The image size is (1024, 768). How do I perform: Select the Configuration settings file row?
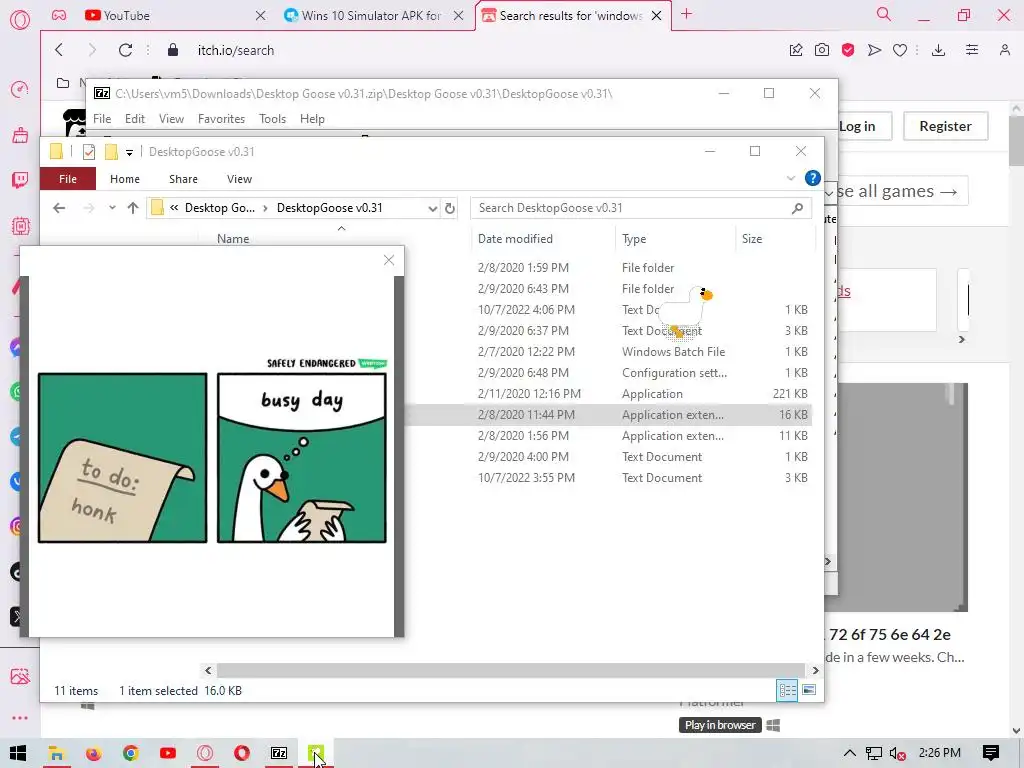click(609, 373)
